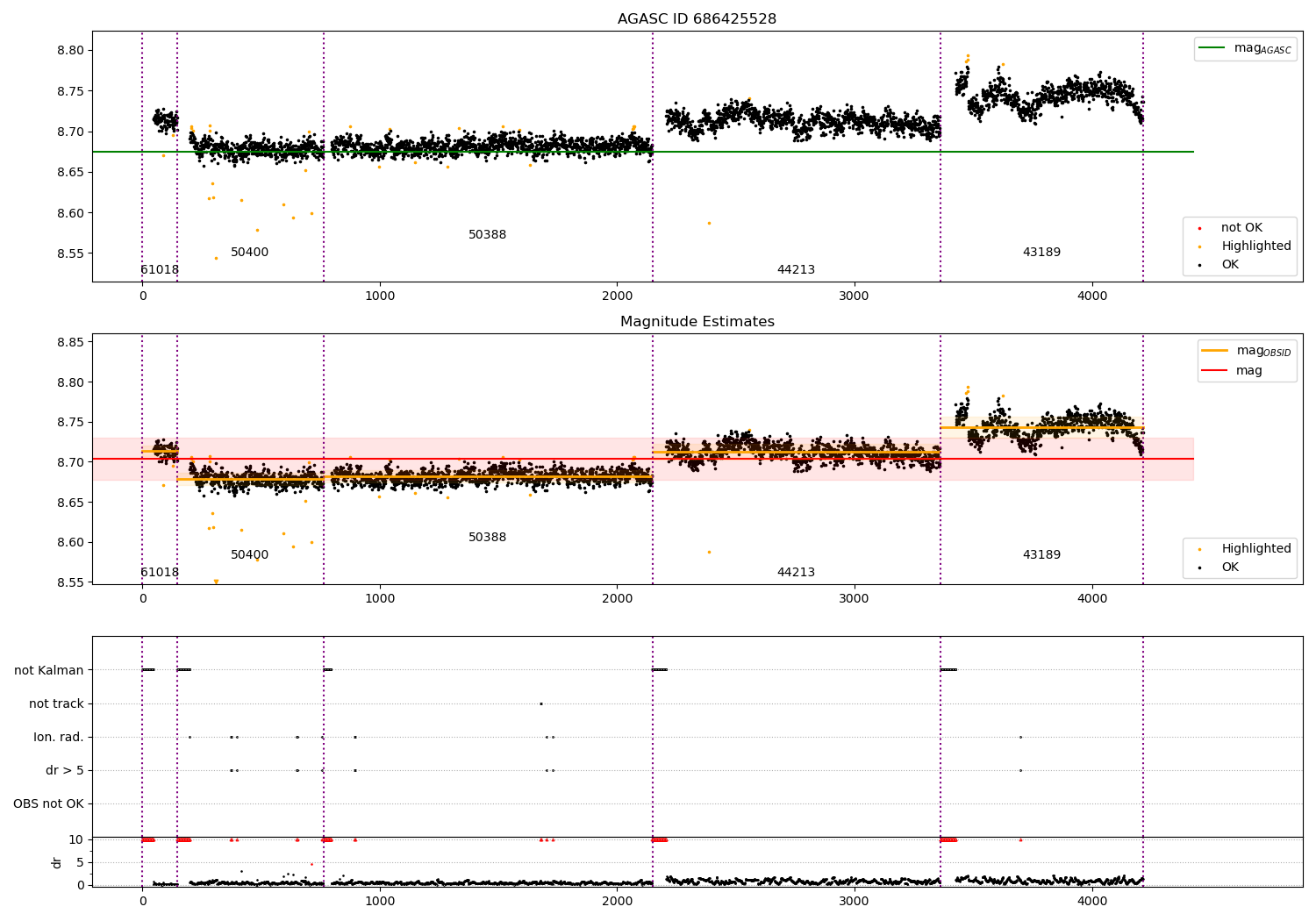The image size is (1316, 921).
Task: Click y-tick 8.85 on Magnitude Estimates plot
Action: (x=71, y=343)
